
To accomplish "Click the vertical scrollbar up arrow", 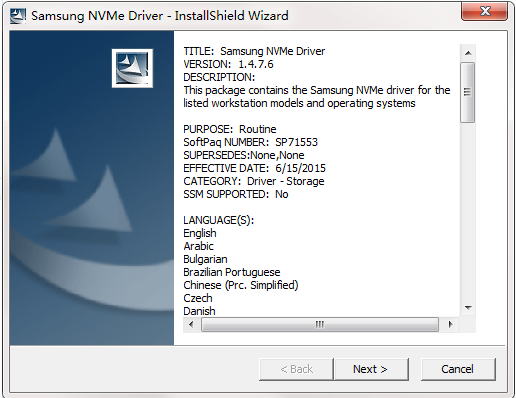I will point(468,53).
